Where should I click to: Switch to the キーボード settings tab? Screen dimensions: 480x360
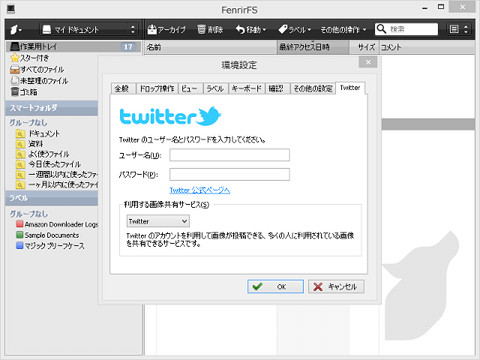[x=247, y=89]
